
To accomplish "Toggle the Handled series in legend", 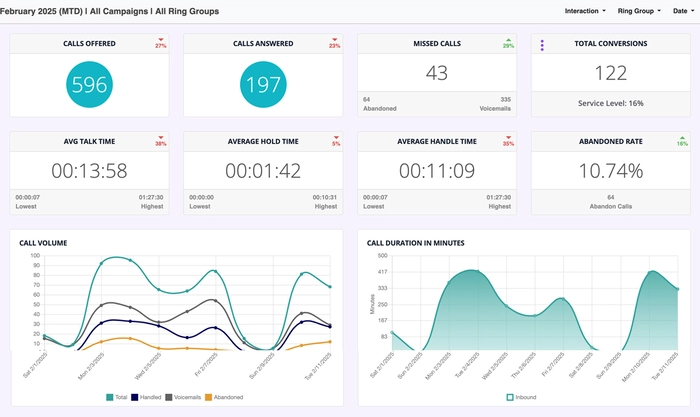I will [146, 397].
